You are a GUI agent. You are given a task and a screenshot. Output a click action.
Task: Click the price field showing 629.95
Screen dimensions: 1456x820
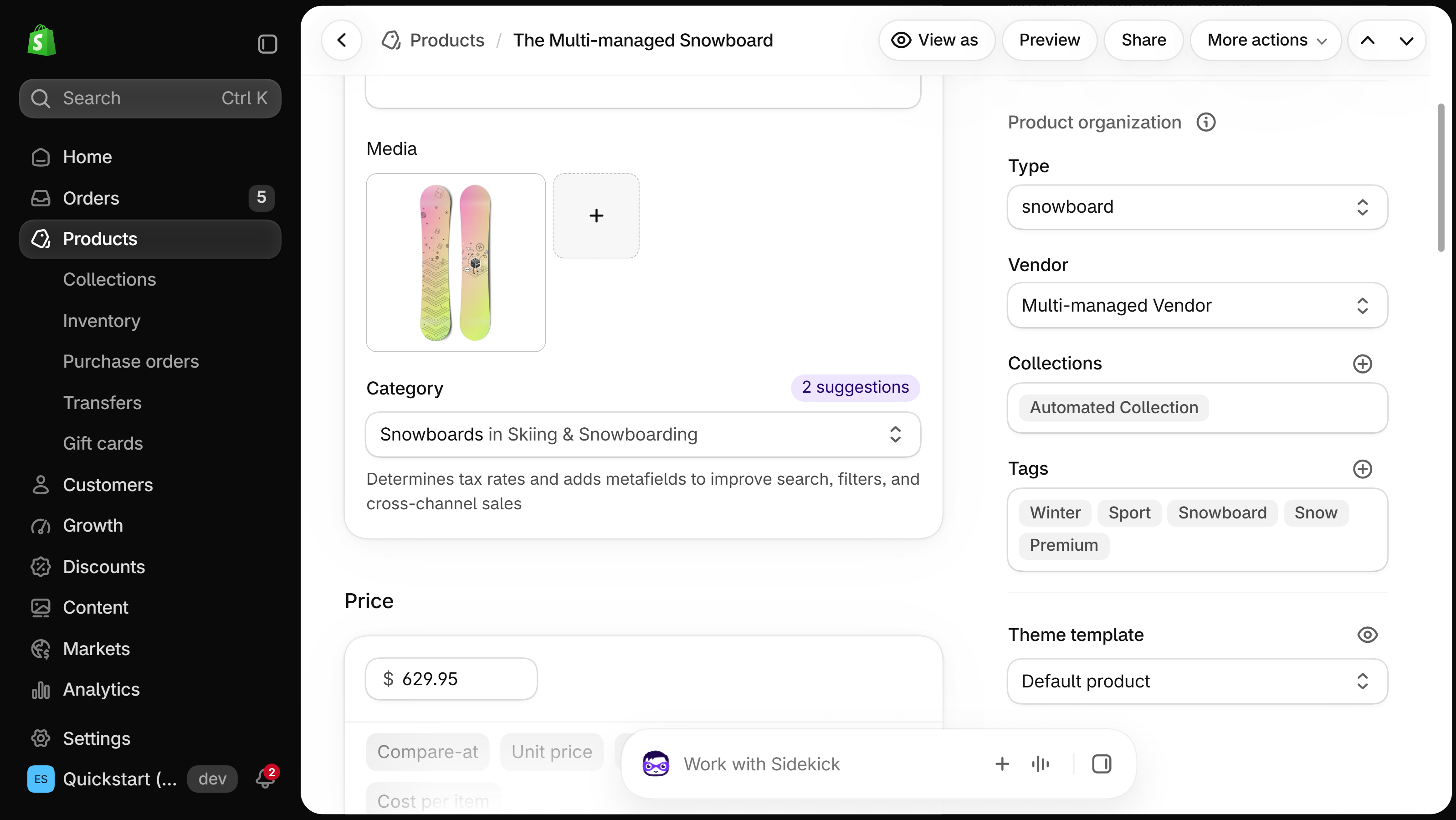coord(451,679)
